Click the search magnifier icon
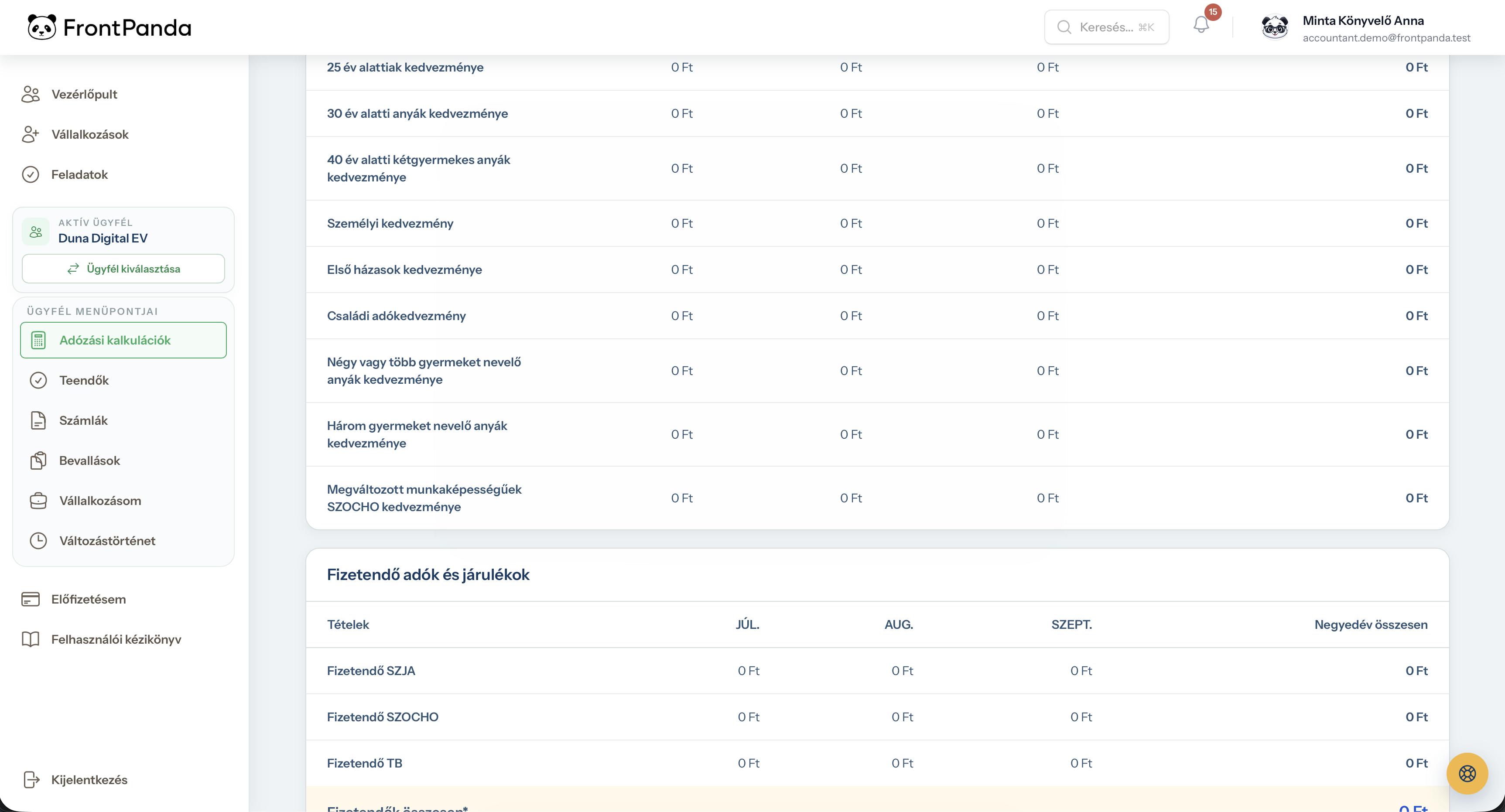The image size is (1505, 812). click(x=1064, y=27)
